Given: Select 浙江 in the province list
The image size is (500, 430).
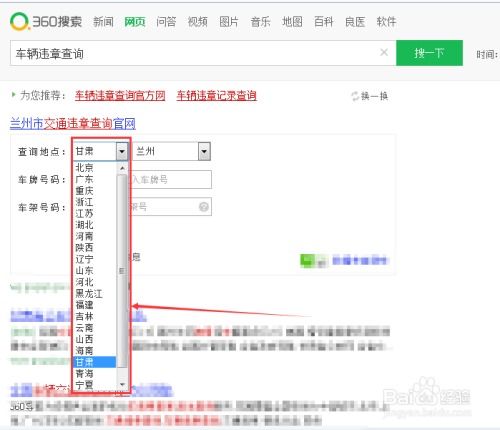Looking at the screenshot, I should [95, 202].
